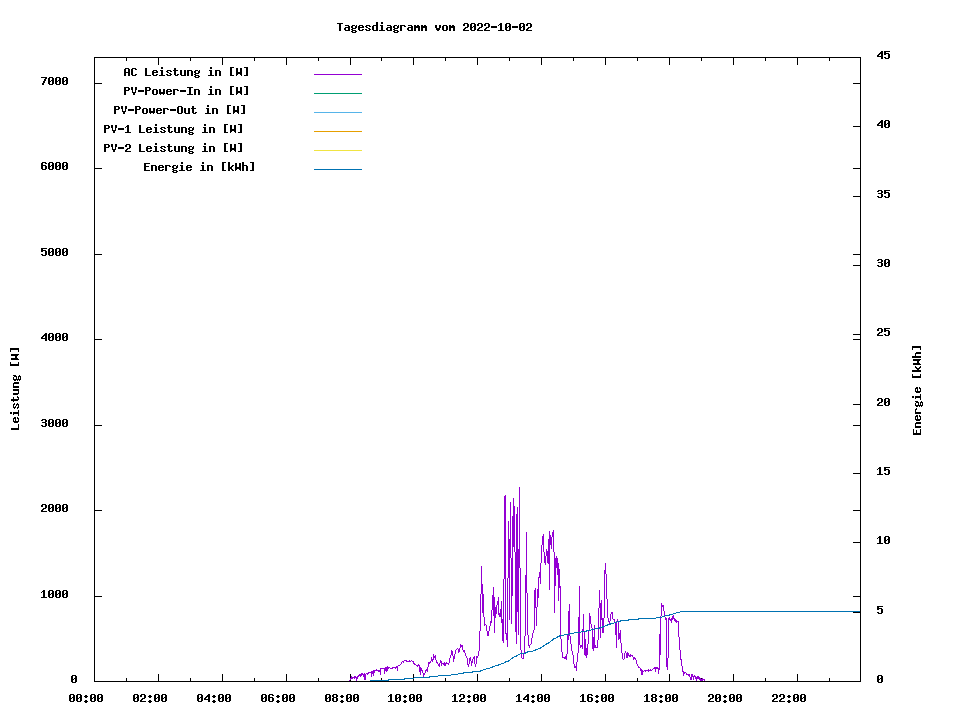Click the yellow PV-2 legend line sample
Image resolution: width=960 pixels, height=720 pixels.
tap(337, 150)
